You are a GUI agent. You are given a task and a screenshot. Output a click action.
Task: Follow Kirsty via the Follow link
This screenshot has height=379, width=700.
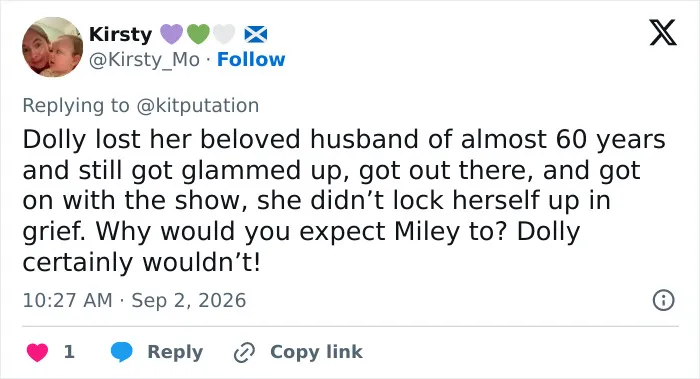(251, 59)
